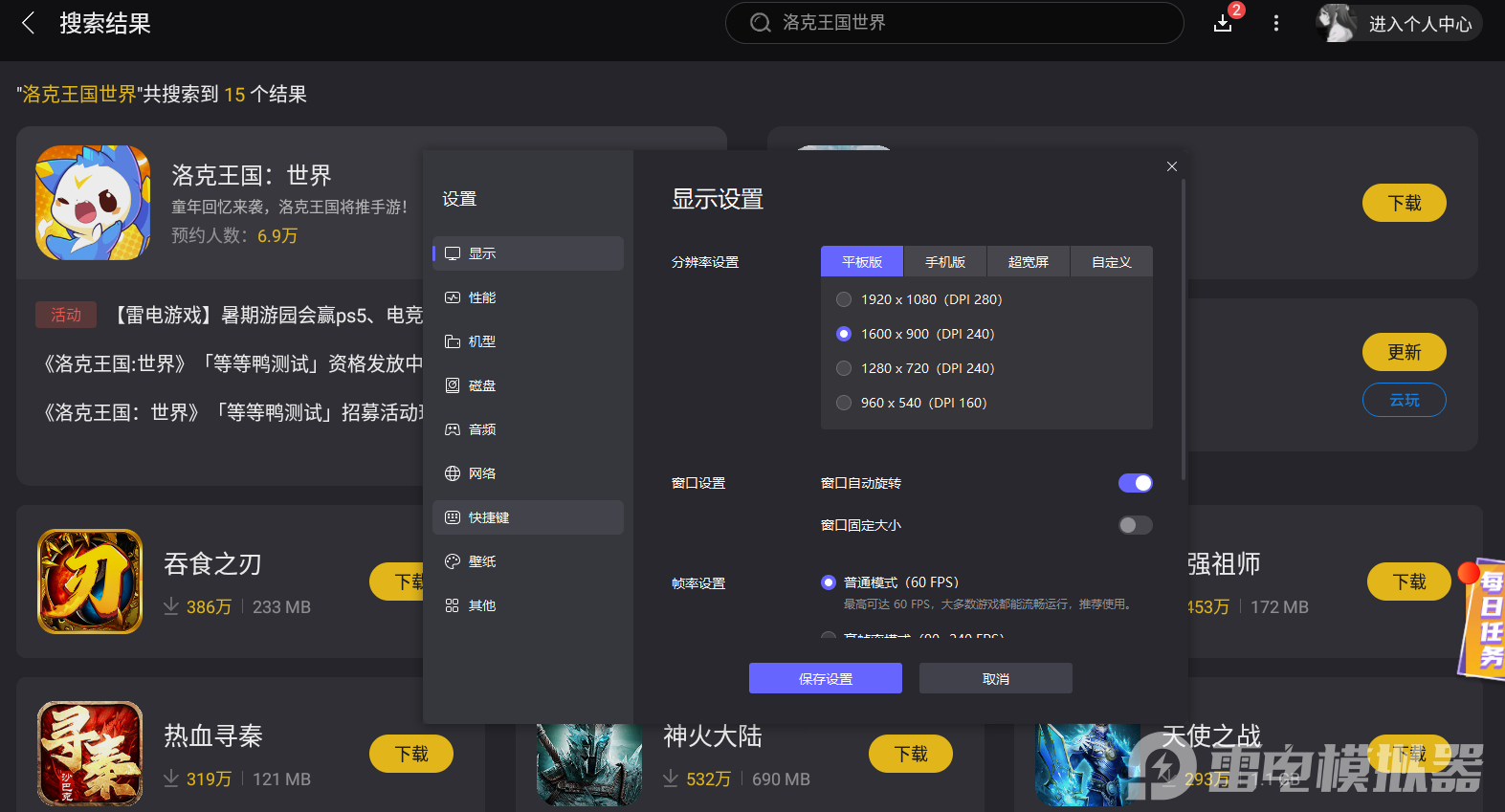Download 神火大陆 game
The image size is (1505, 812).
pos(911,754)
